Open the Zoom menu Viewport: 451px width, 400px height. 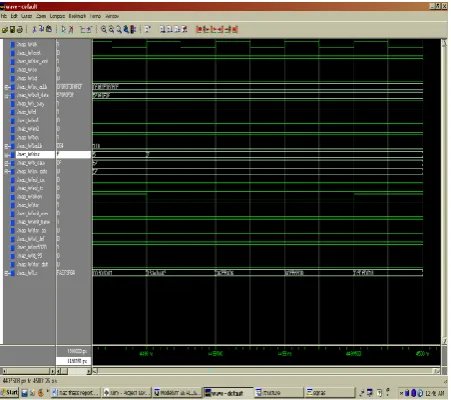coord(41,16)
